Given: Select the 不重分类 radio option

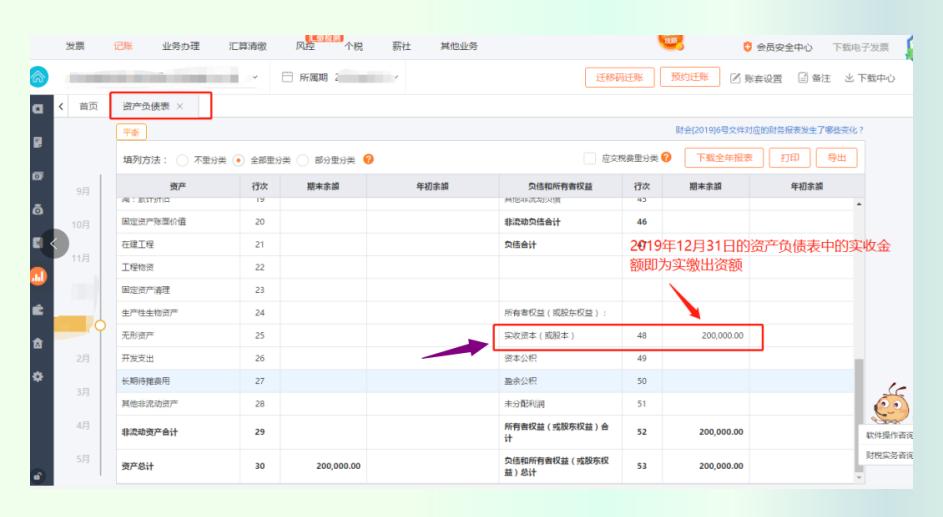Looking at the screenshot, I should coord(182,160).
